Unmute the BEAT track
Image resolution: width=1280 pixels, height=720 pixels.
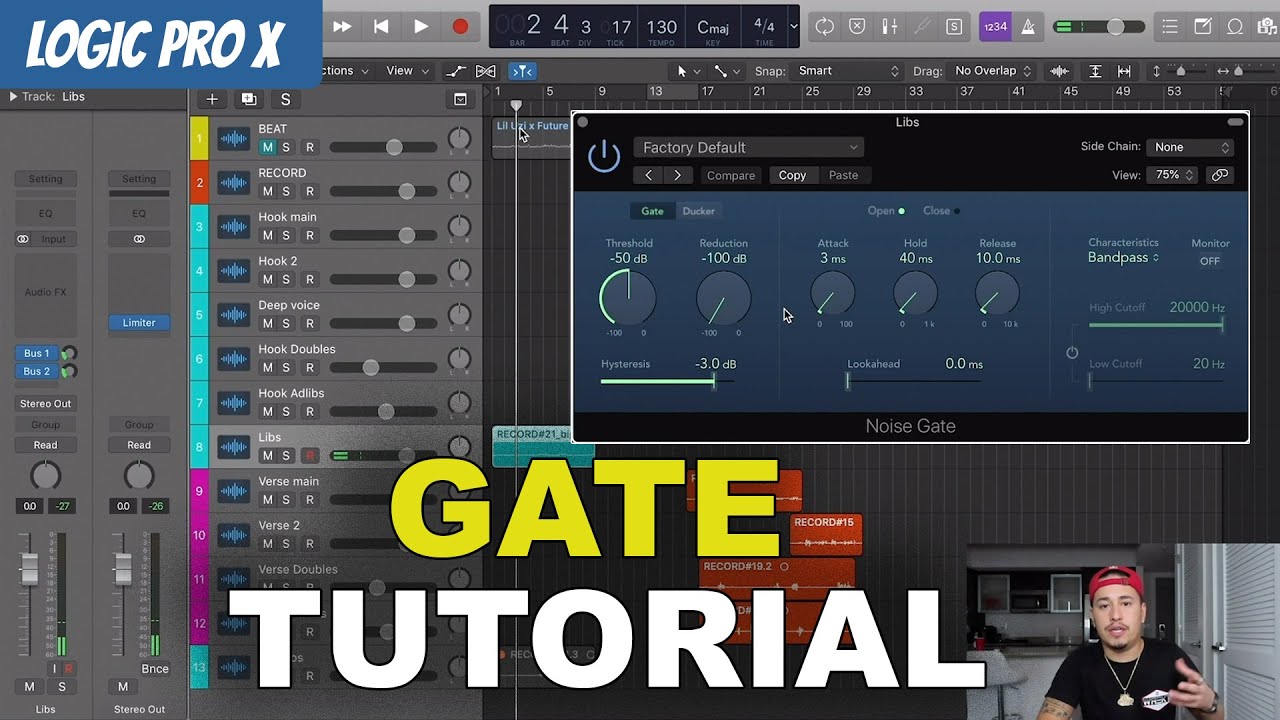pyautogui.click(x=267, y=147)
